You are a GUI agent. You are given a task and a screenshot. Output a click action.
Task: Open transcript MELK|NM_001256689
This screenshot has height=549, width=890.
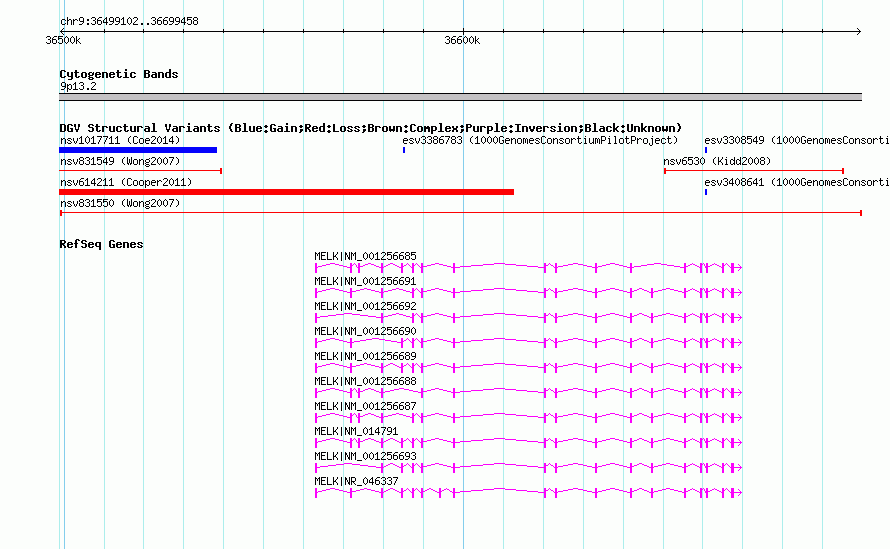pos(366,357)
